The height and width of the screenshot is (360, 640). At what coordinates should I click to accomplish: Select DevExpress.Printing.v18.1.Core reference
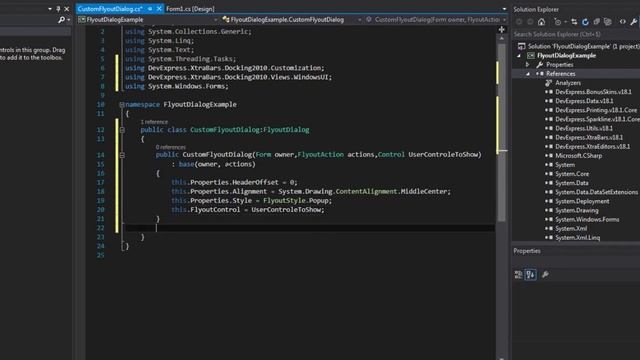596,110
